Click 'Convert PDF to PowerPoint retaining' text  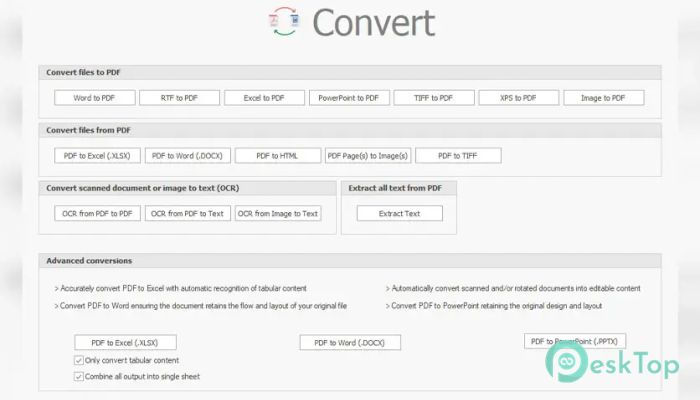click(x=494, y=306)
